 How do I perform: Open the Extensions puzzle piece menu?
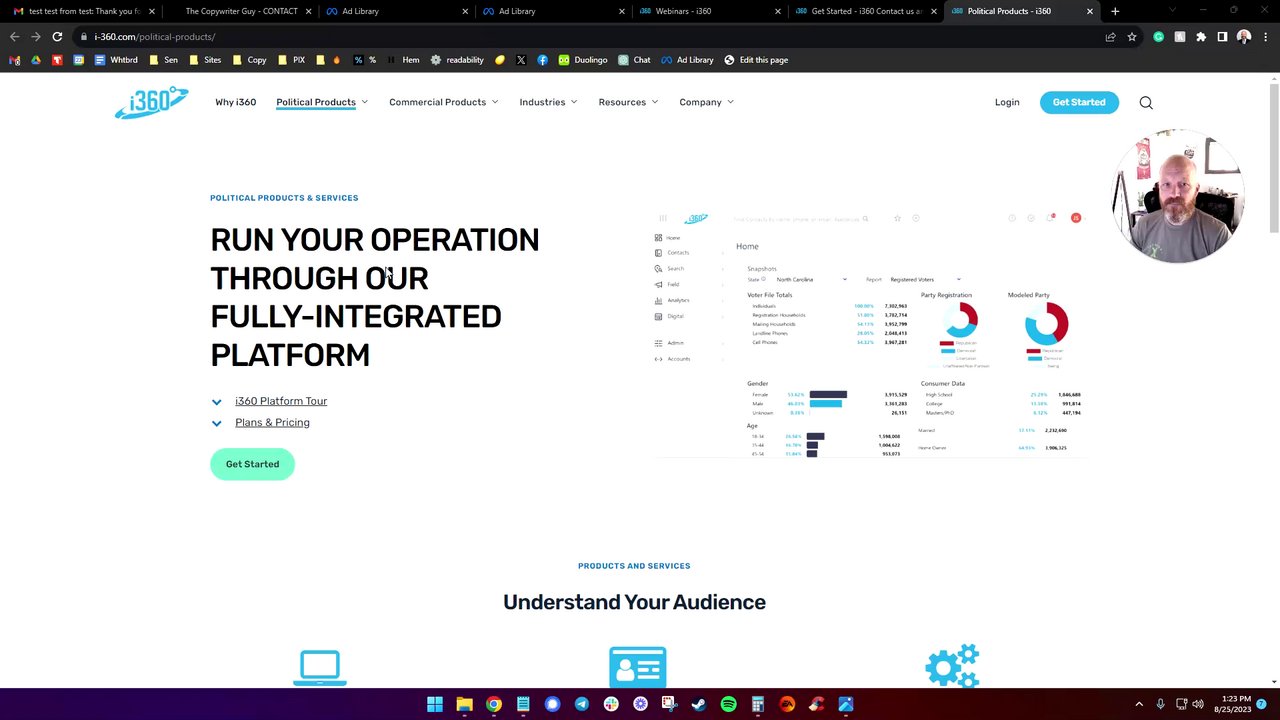click(1201, 37)
